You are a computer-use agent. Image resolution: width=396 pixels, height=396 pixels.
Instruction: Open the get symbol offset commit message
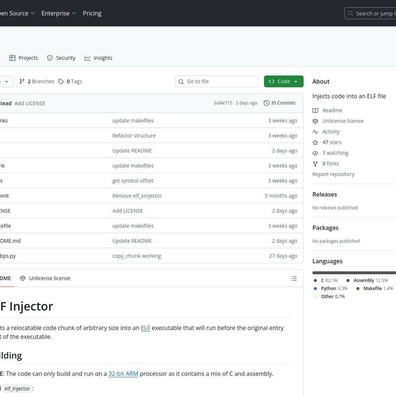coord(133,181)
